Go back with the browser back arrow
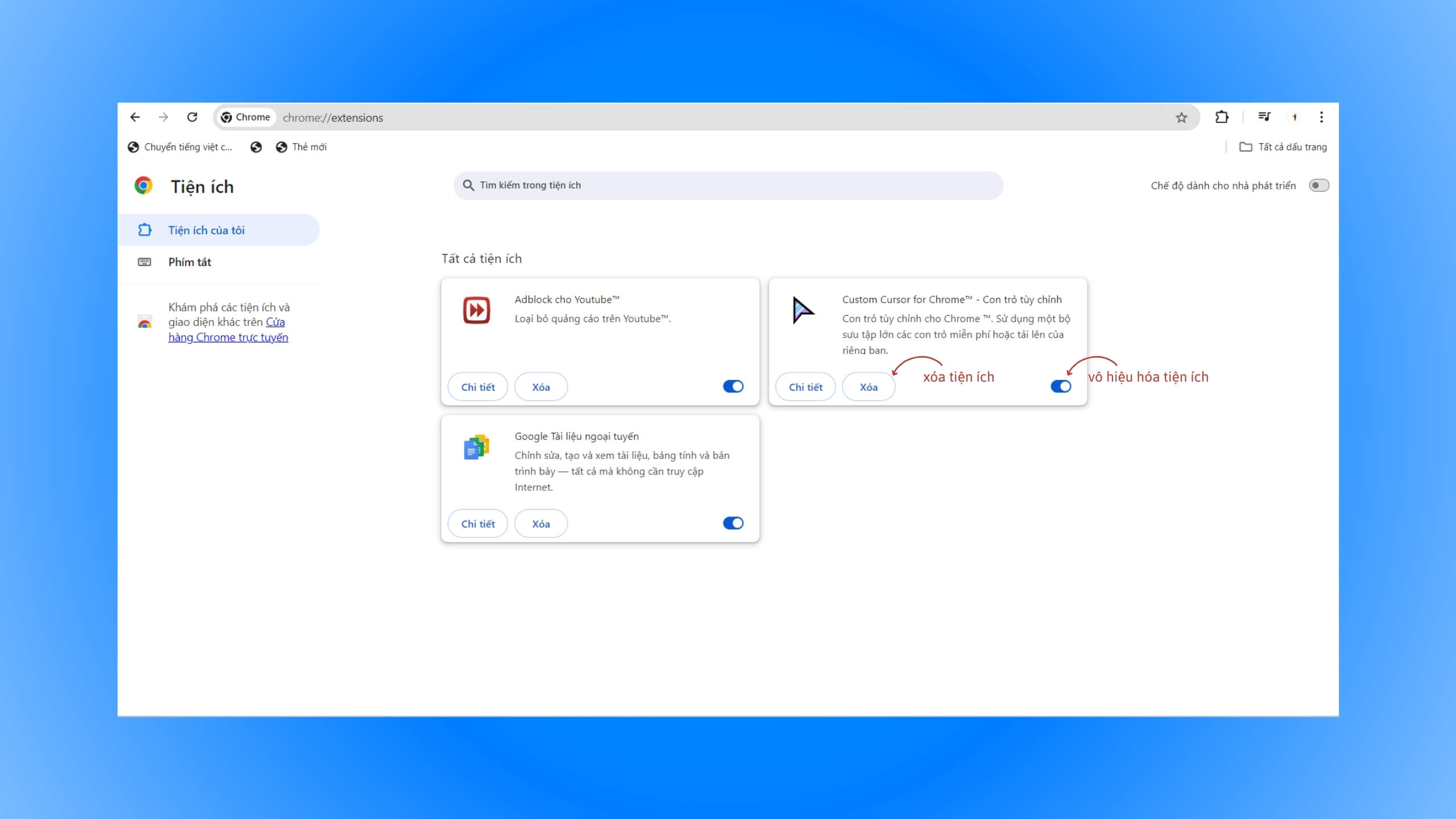Image resolution: width=1456 pixels, height=819 pixels. pyautogui.click(x=135, y=117)
